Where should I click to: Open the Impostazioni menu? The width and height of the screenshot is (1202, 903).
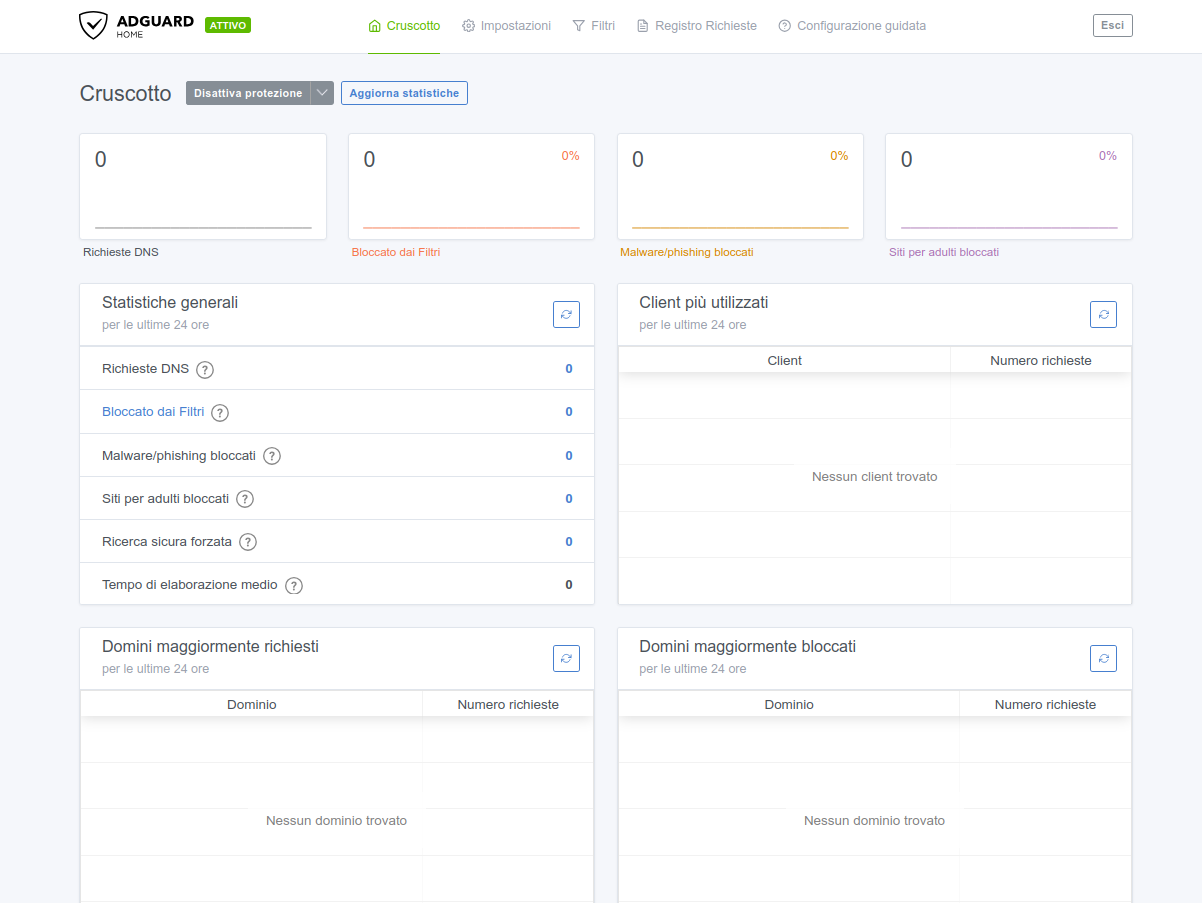(506, 26)
